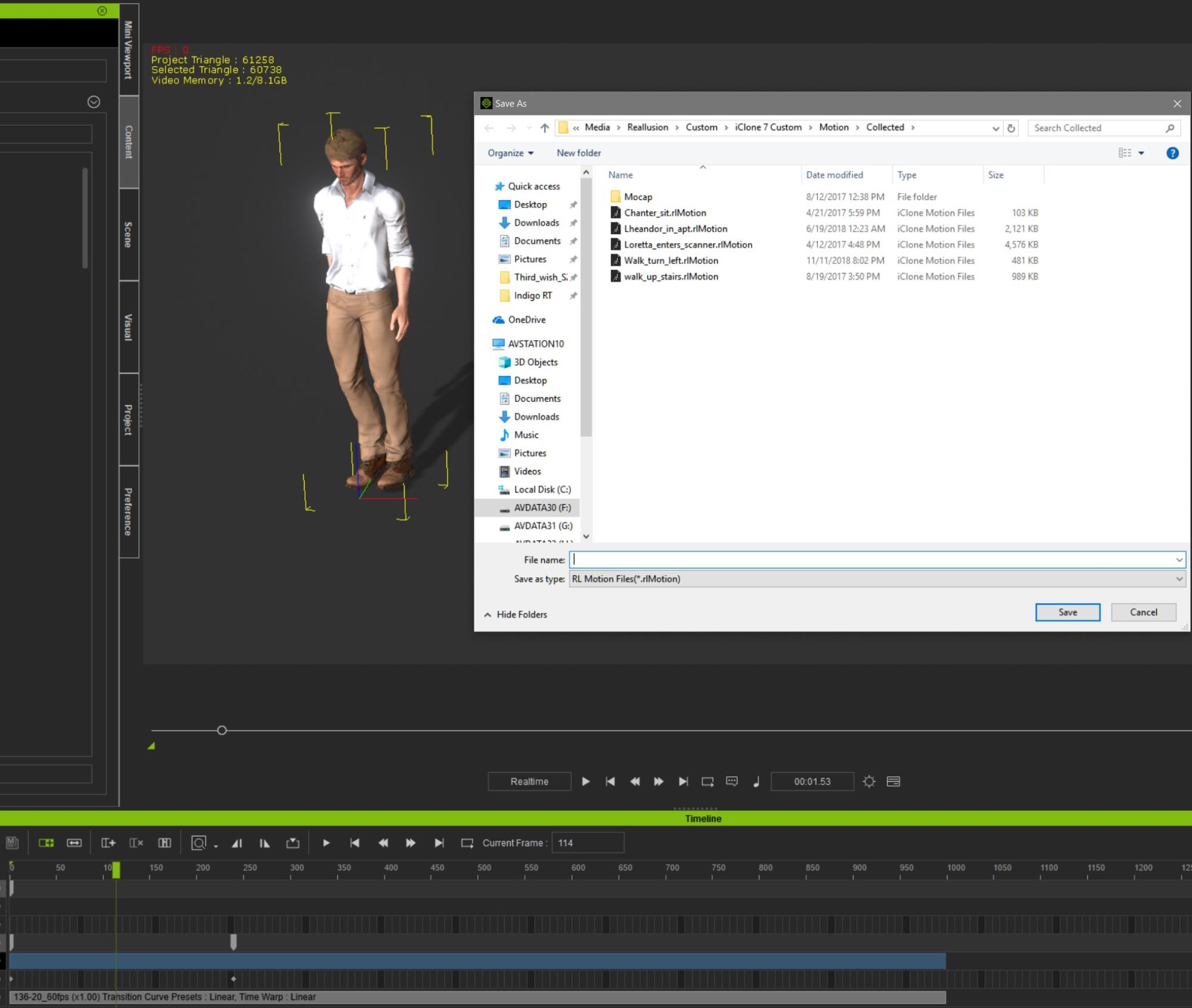Go to End in main play bar
This screenshot has height=1008, width=1192.
(683, 782)
